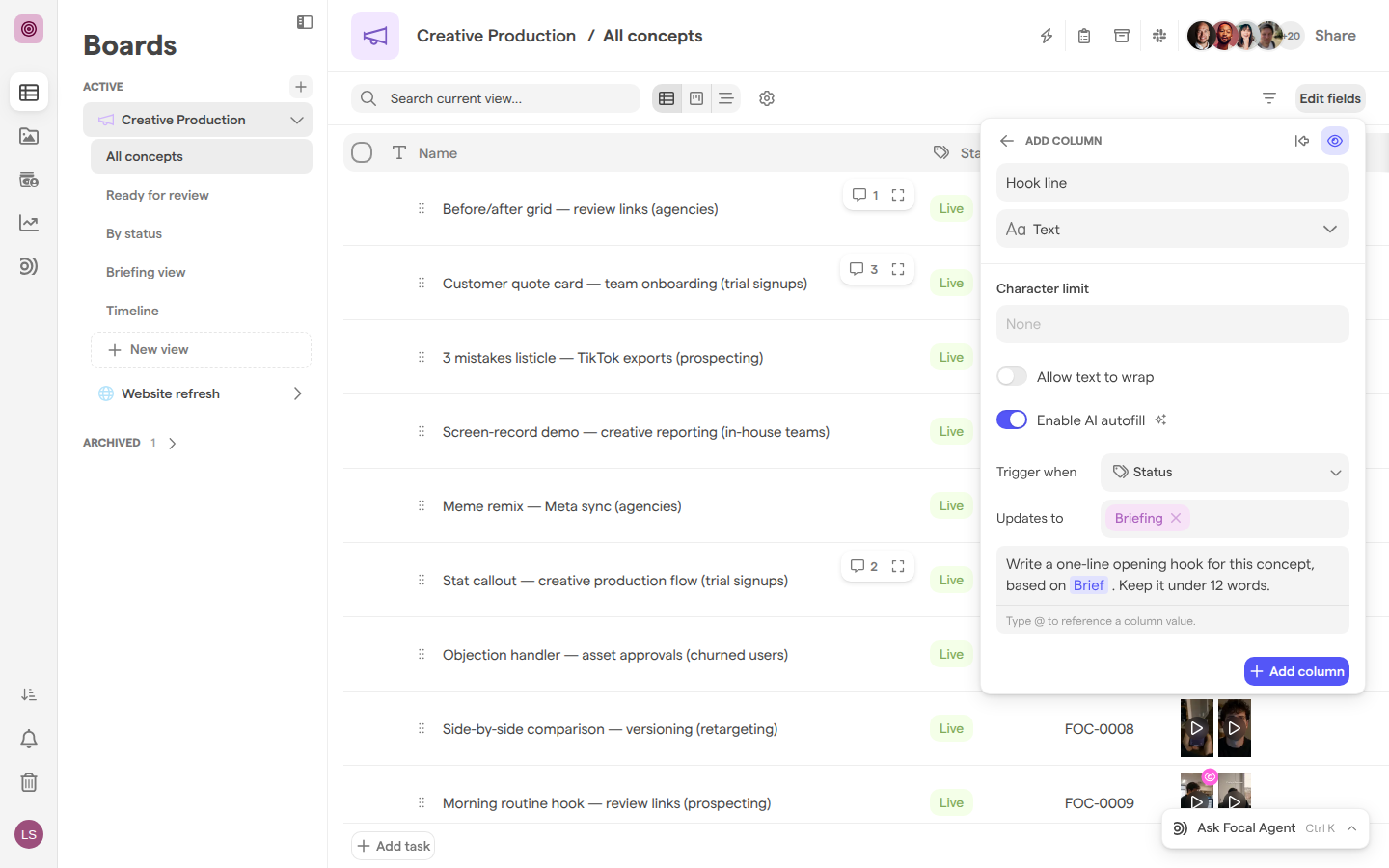Click the Share button
The image size is (1389, 868).
click(x=1335, y=36)
